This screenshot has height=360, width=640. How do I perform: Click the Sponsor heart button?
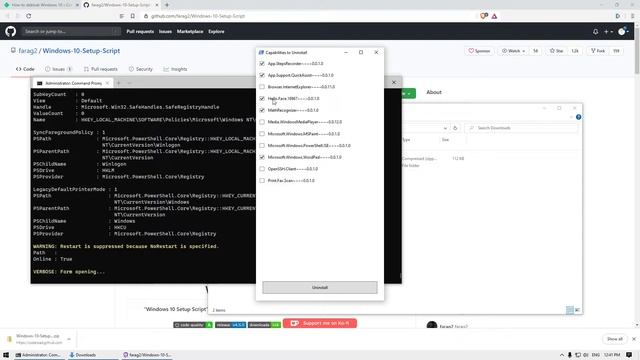[479, 51]
